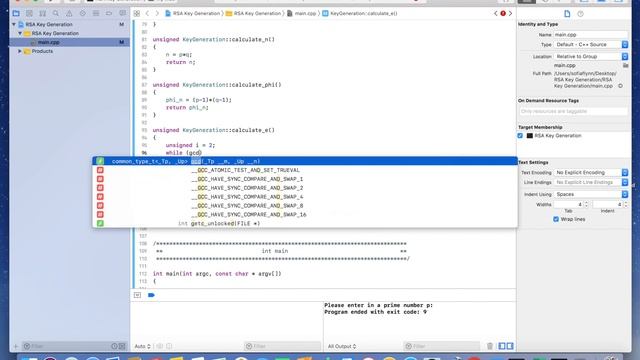The image size is (640, 360).
Task: Click KeyGeneration::calculate_e() in jump bar
Action: (360, 13)
